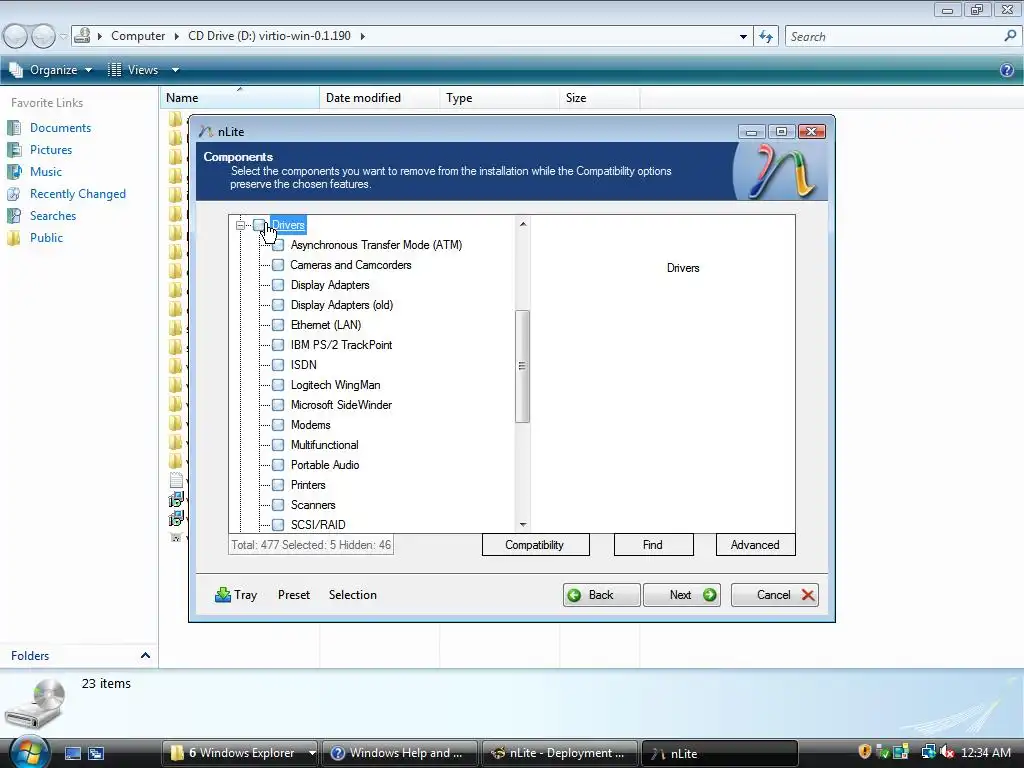Click the component tree scroll up arrow
Viewport: 1024px width, 768px height.
tap(522, 224)
